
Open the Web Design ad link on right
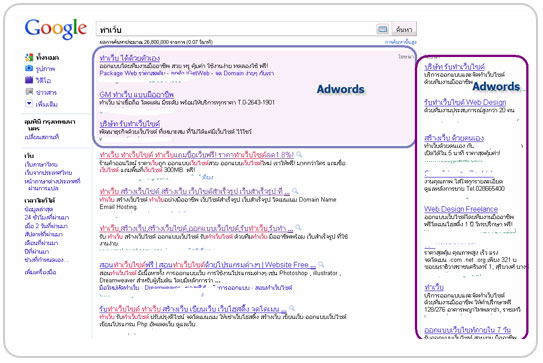pos(465,103)
